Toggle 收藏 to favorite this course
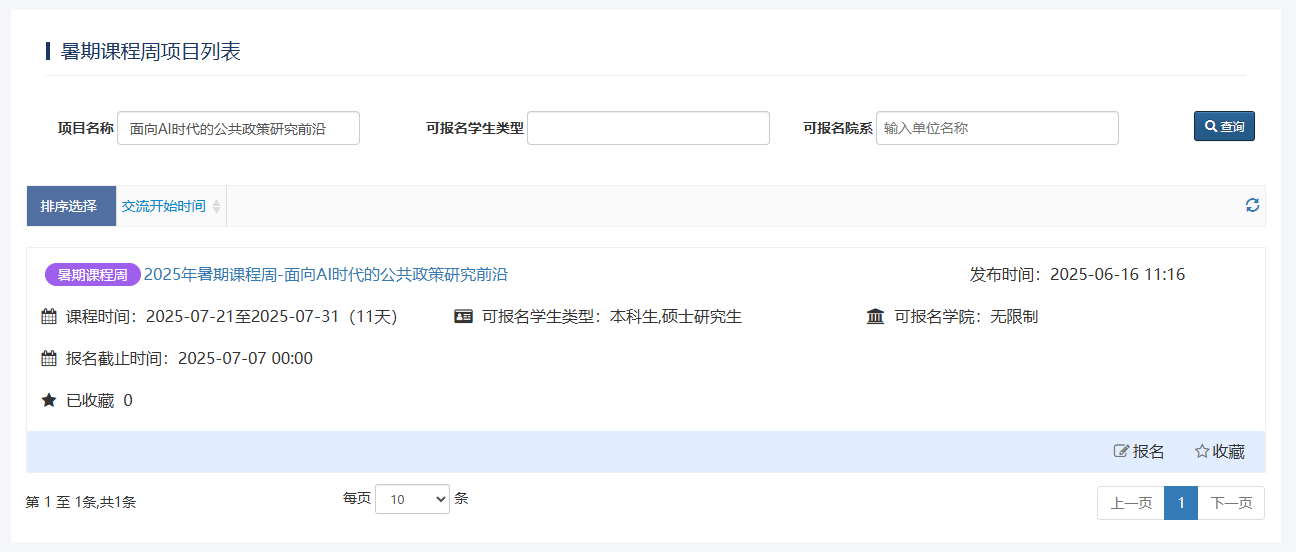Screen dimensions: 1296x552 pyautogui.click(x=1219, y=452)
